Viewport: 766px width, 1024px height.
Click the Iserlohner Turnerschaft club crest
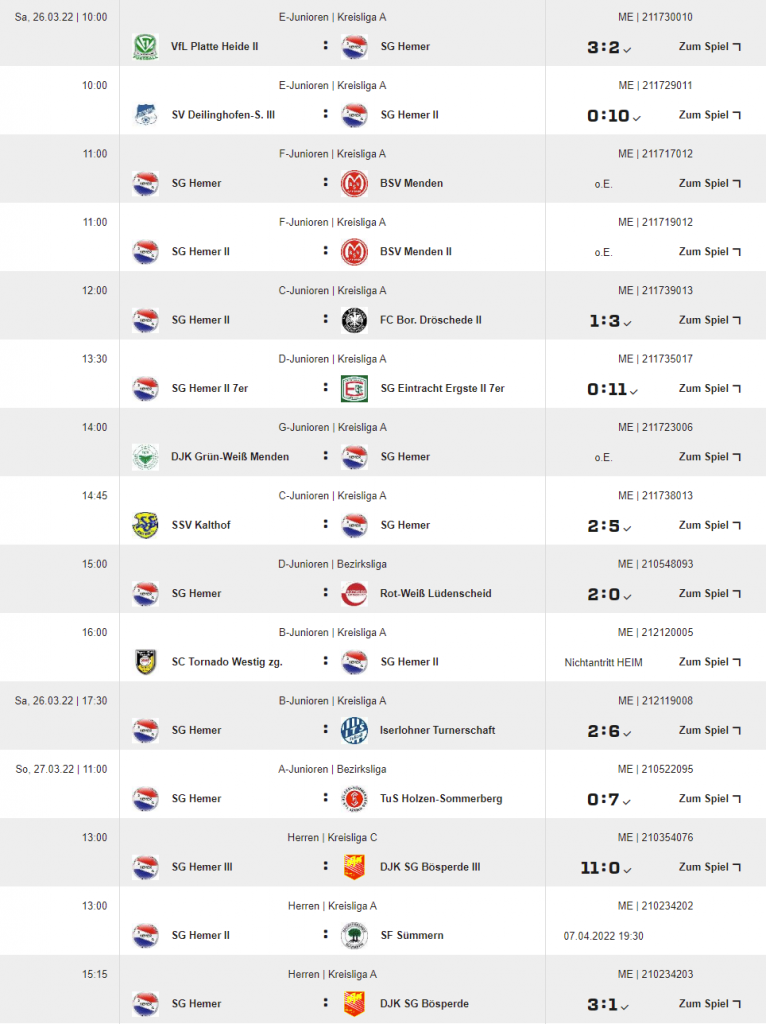point(354,730)
